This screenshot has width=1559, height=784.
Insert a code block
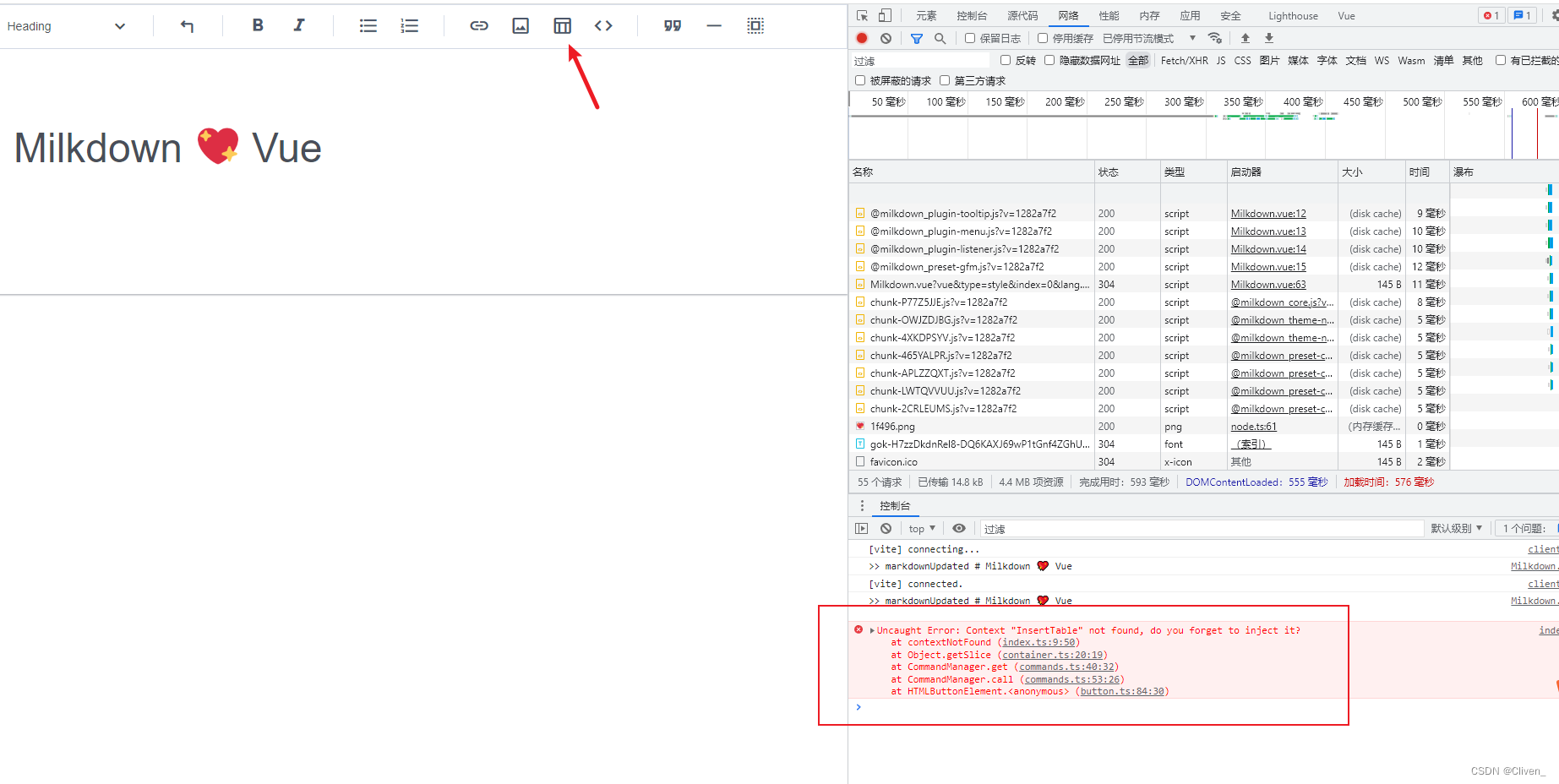pos(603,26)
